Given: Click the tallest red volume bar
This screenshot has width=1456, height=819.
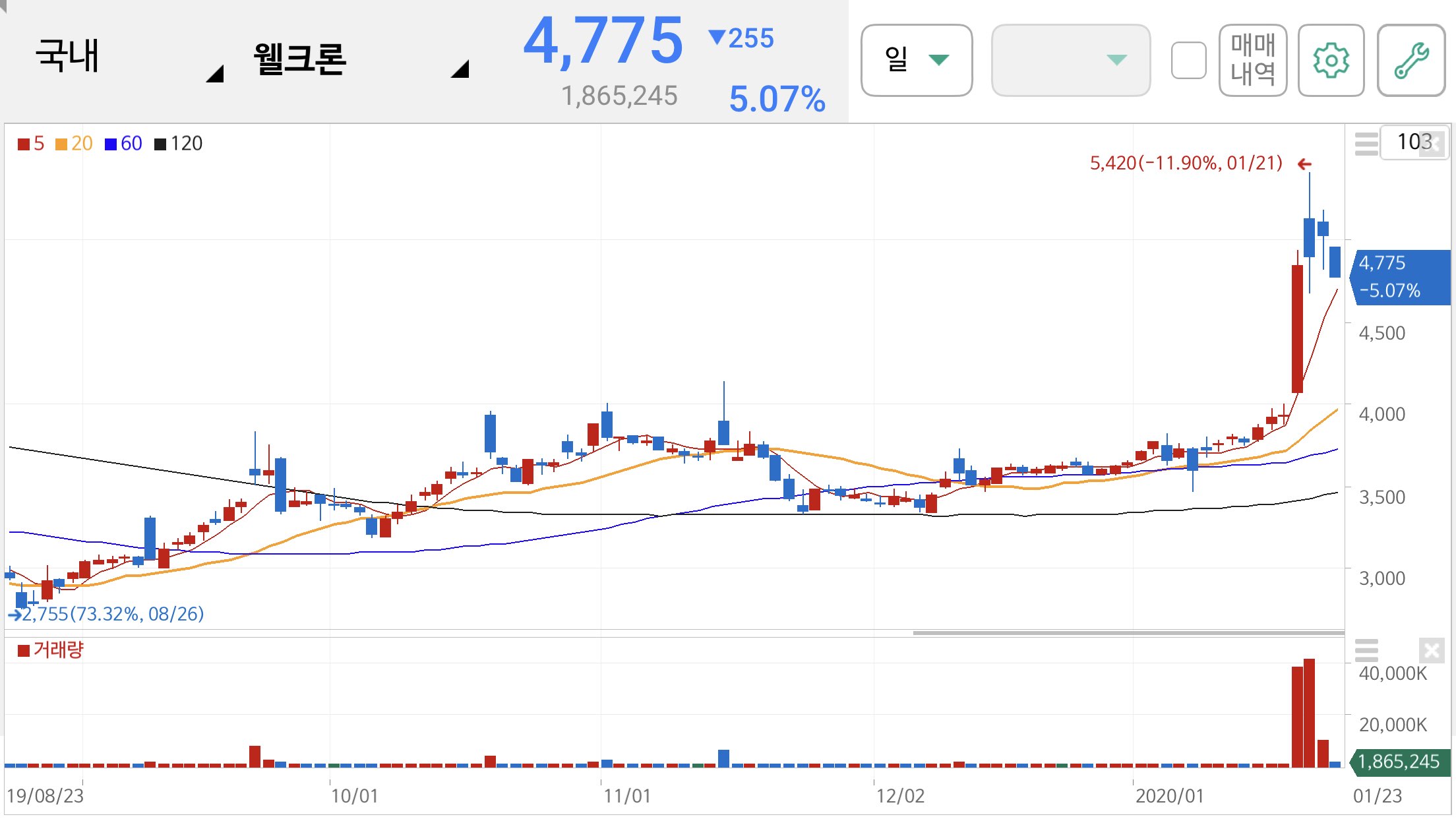Looking at the screenshot, I should [1310, 713].
